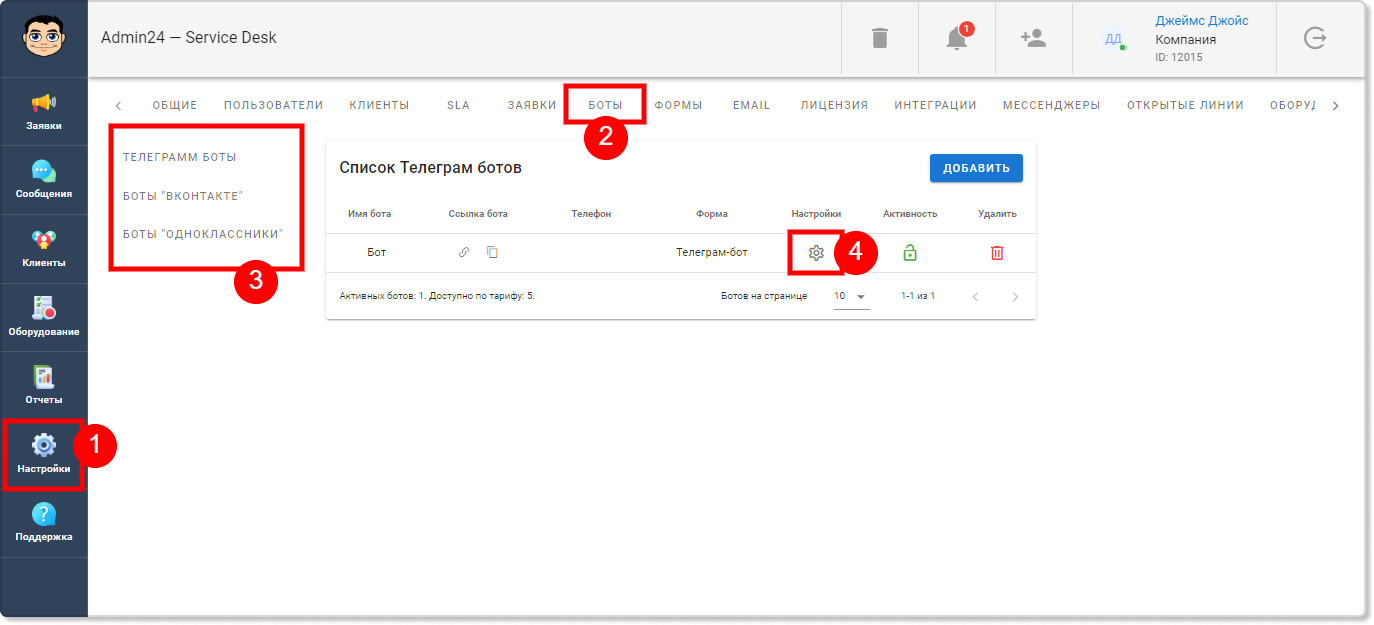Copy the bot link
1374x625 pixels.
coord(492,253)
